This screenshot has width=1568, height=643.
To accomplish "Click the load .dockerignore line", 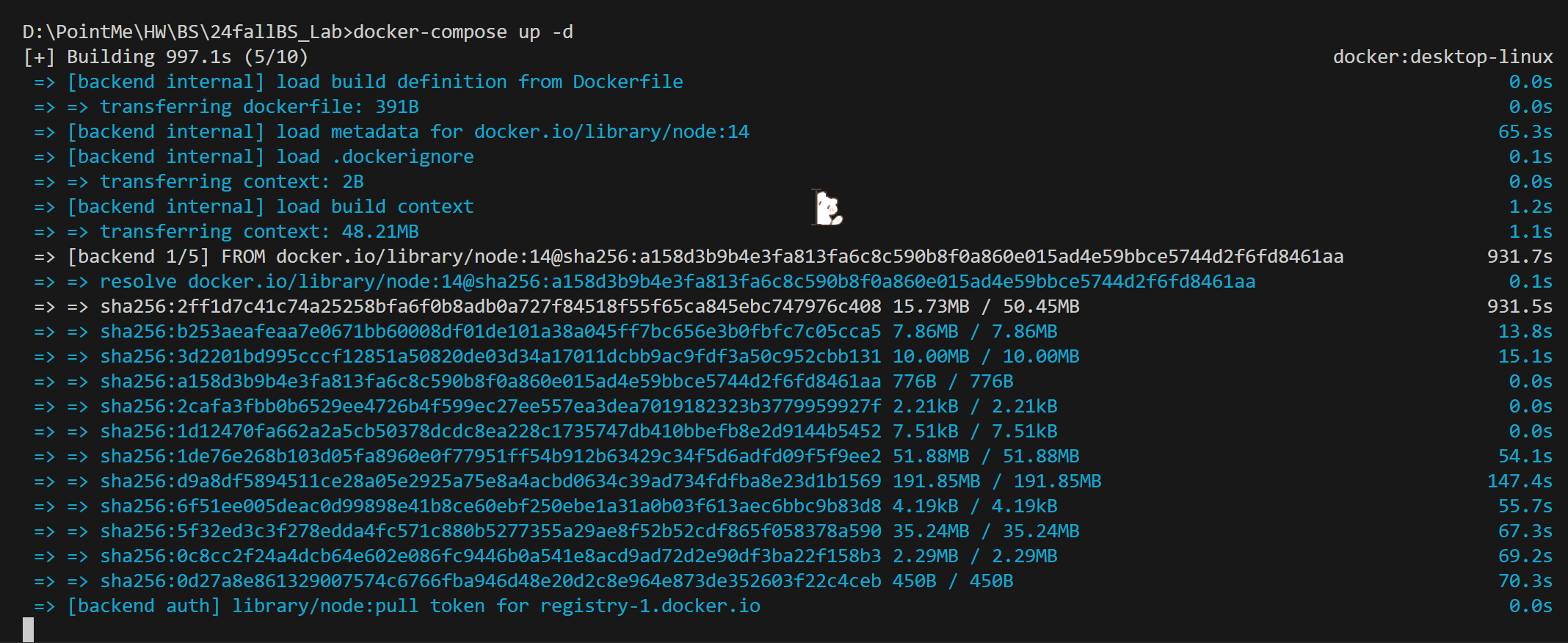I will click(374, 157).
